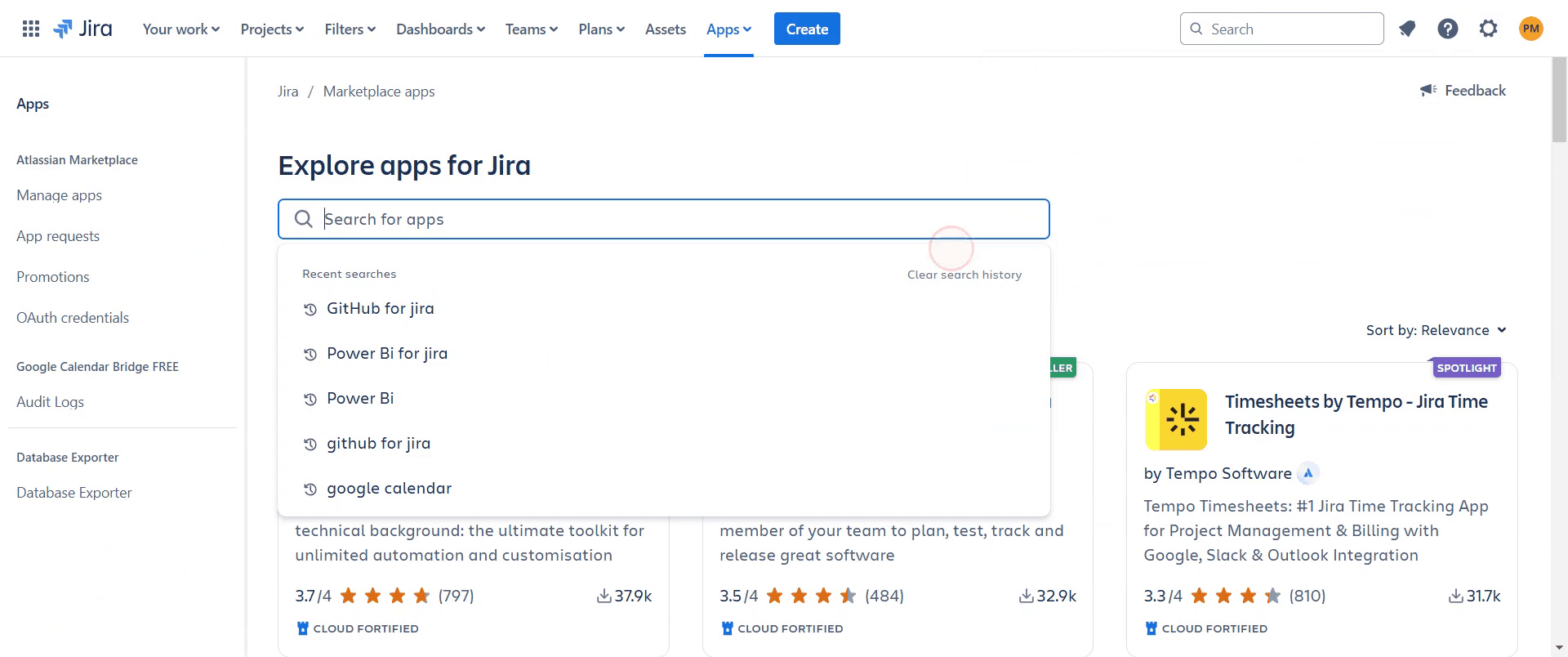The width and height of the screenshot is (1568, 657).
Task: Click Marketplace apps breadcrumb
Action: tap(379, 92)
